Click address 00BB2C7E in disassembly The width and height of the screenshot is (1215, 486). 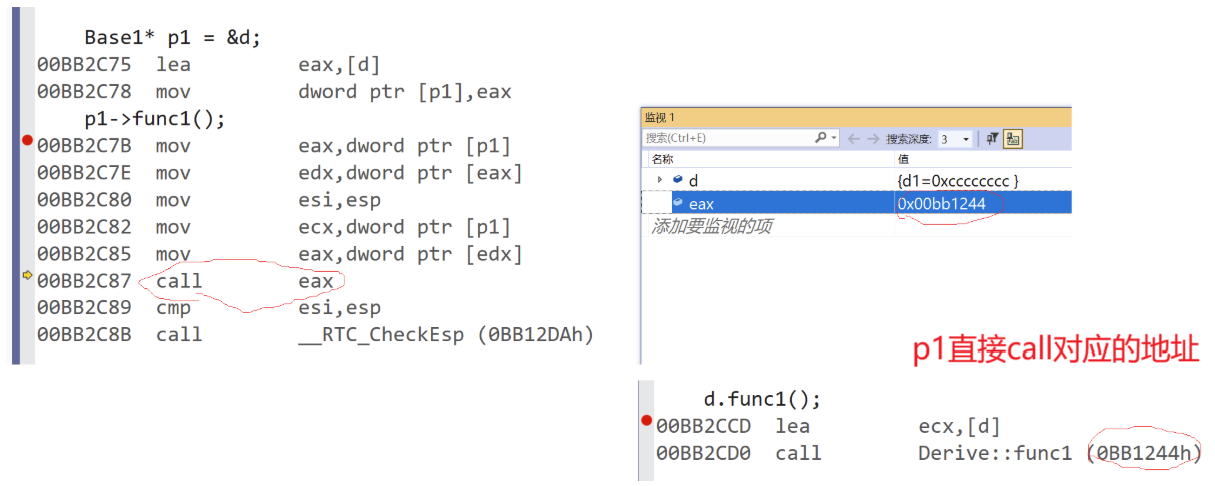[84, 173]
